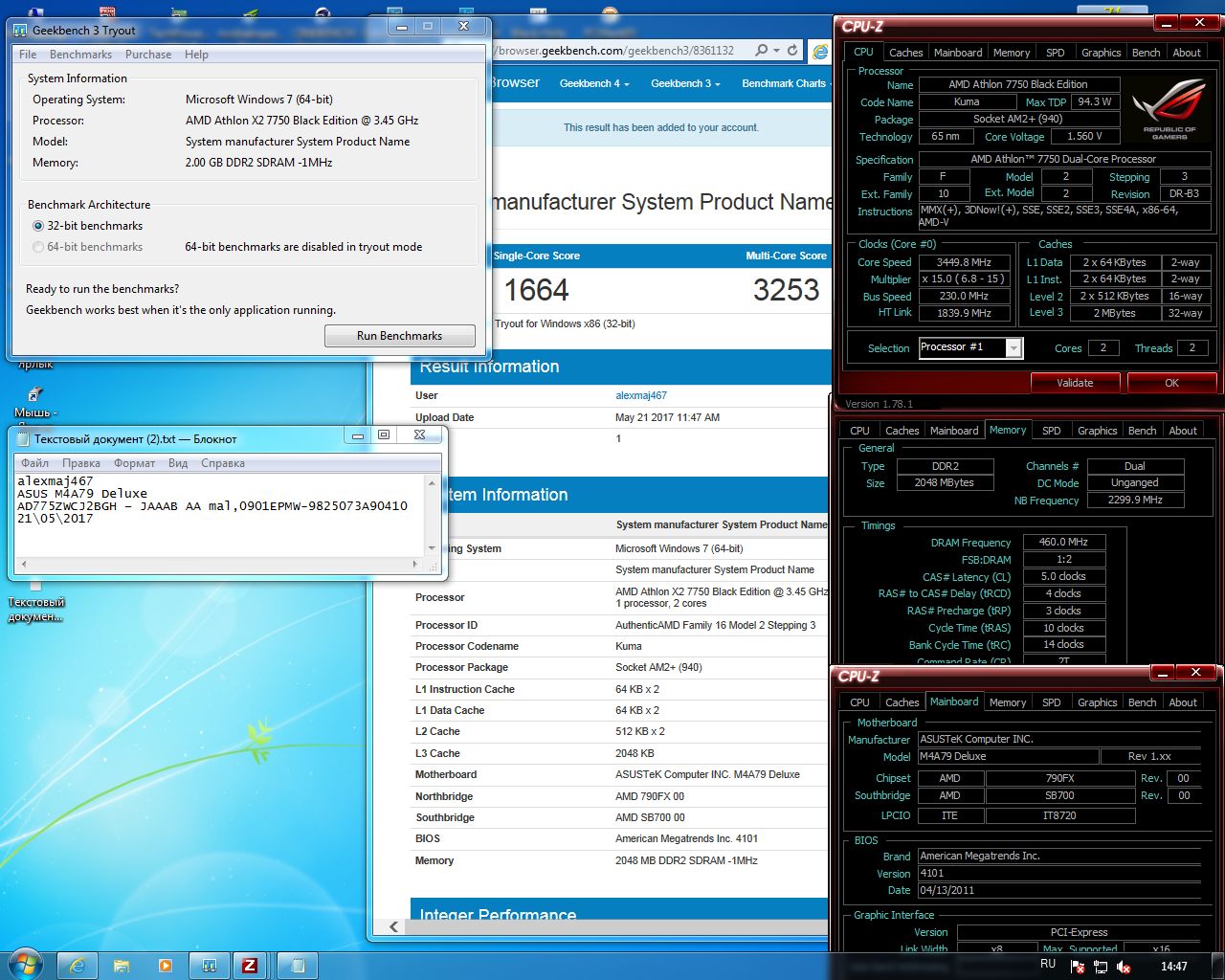Open the File menu in Geekbench

tap(29, 55)
